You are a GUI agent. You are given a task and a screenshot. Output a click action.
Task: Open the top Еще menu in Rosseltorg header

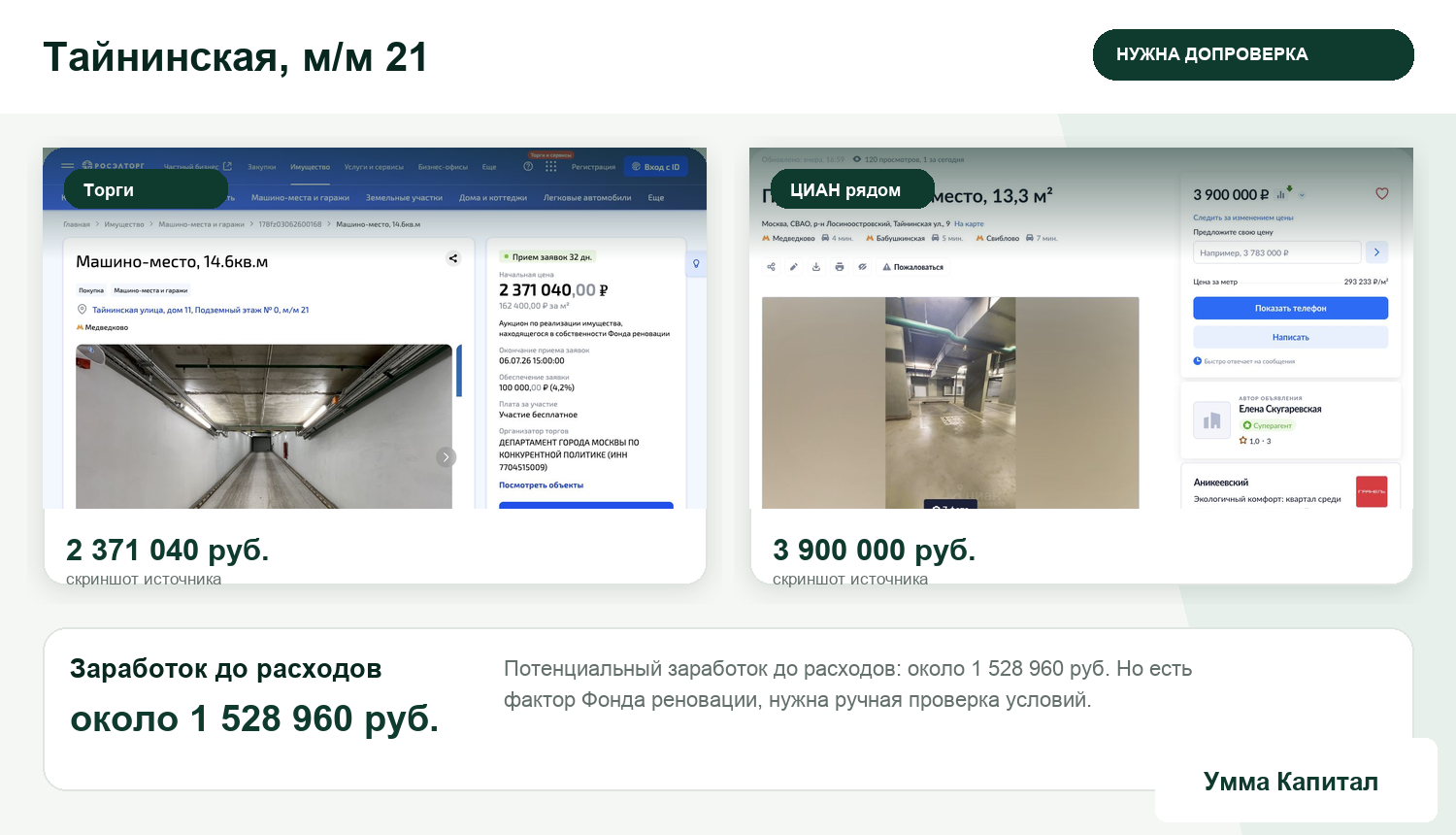(x=489, y=167)
